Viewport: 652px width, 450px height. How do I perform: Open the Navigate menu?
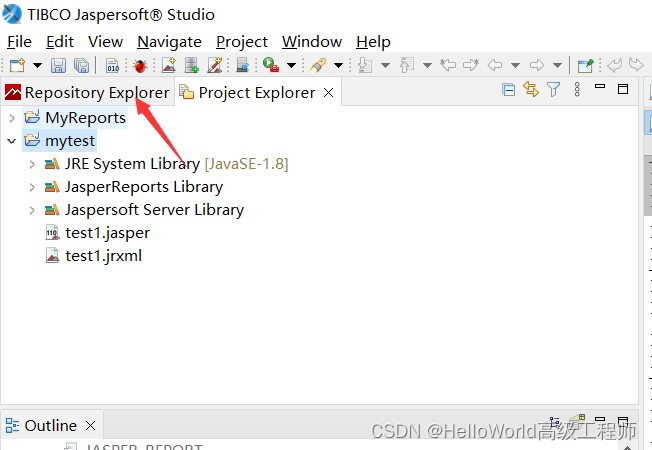tap(169, 42)
